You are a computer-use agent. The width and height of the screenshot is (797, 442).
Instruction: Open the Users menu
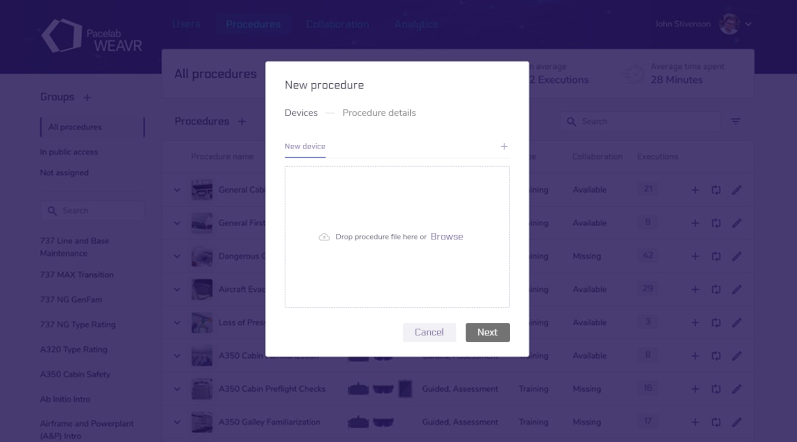[186, 24]
